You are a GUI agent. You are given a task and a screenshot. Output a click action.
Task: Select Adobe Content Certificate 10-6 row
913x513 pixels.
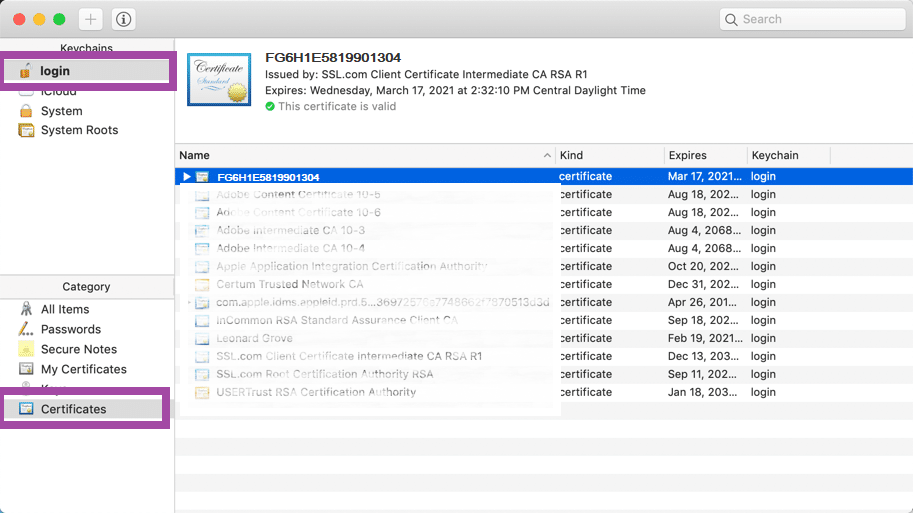pyautogui.click(x=544, y=213)
